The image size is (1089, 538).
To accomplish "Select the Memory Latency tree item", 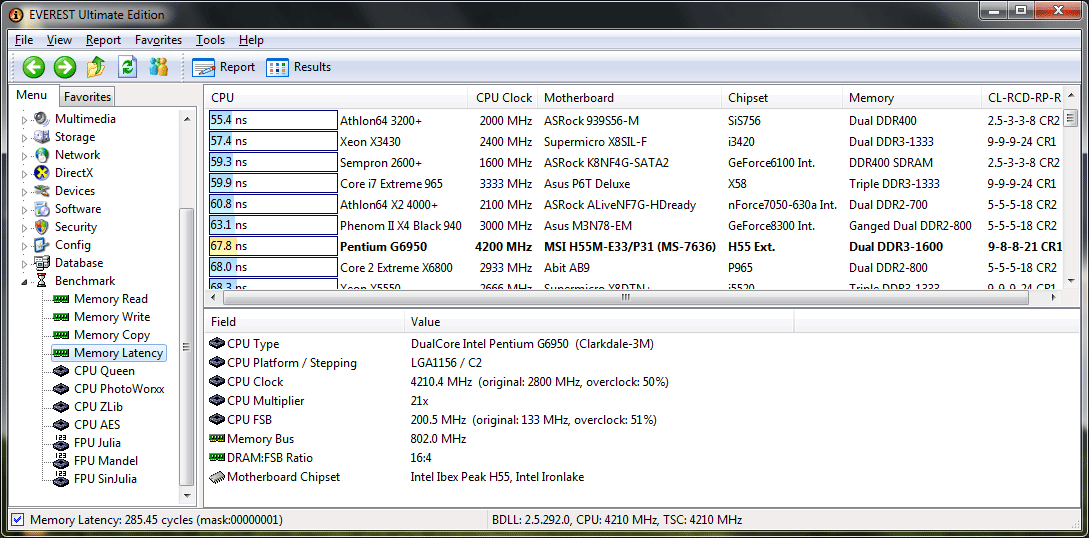I will (109, 353).
